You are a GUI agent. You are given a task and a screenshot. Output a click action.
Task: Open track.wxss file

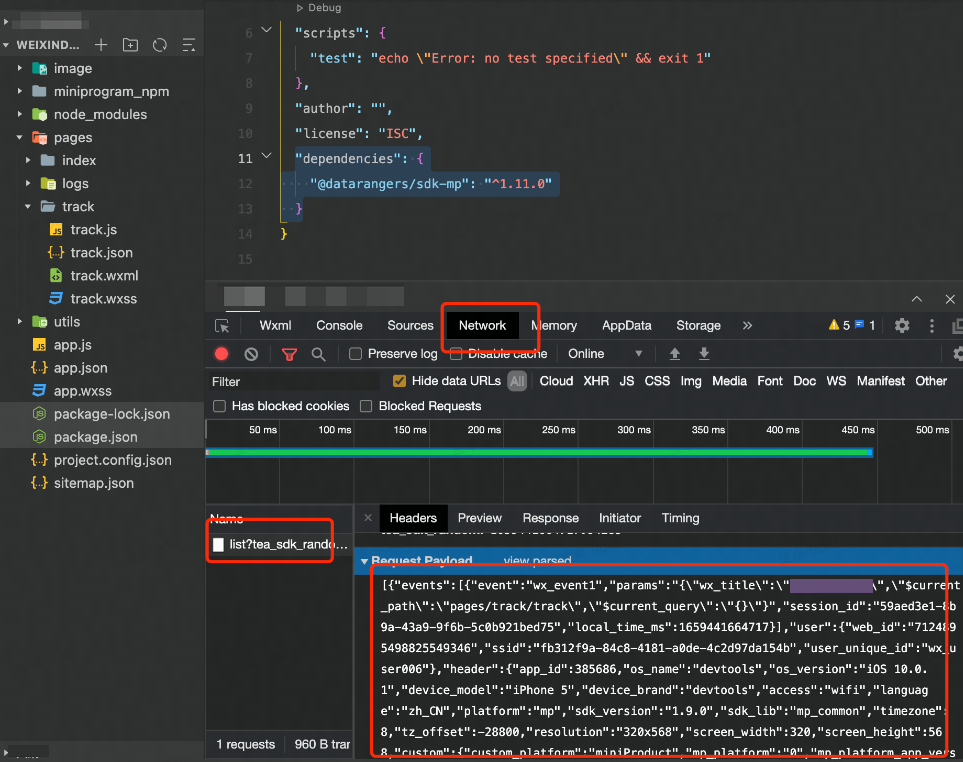click(102, 298)
